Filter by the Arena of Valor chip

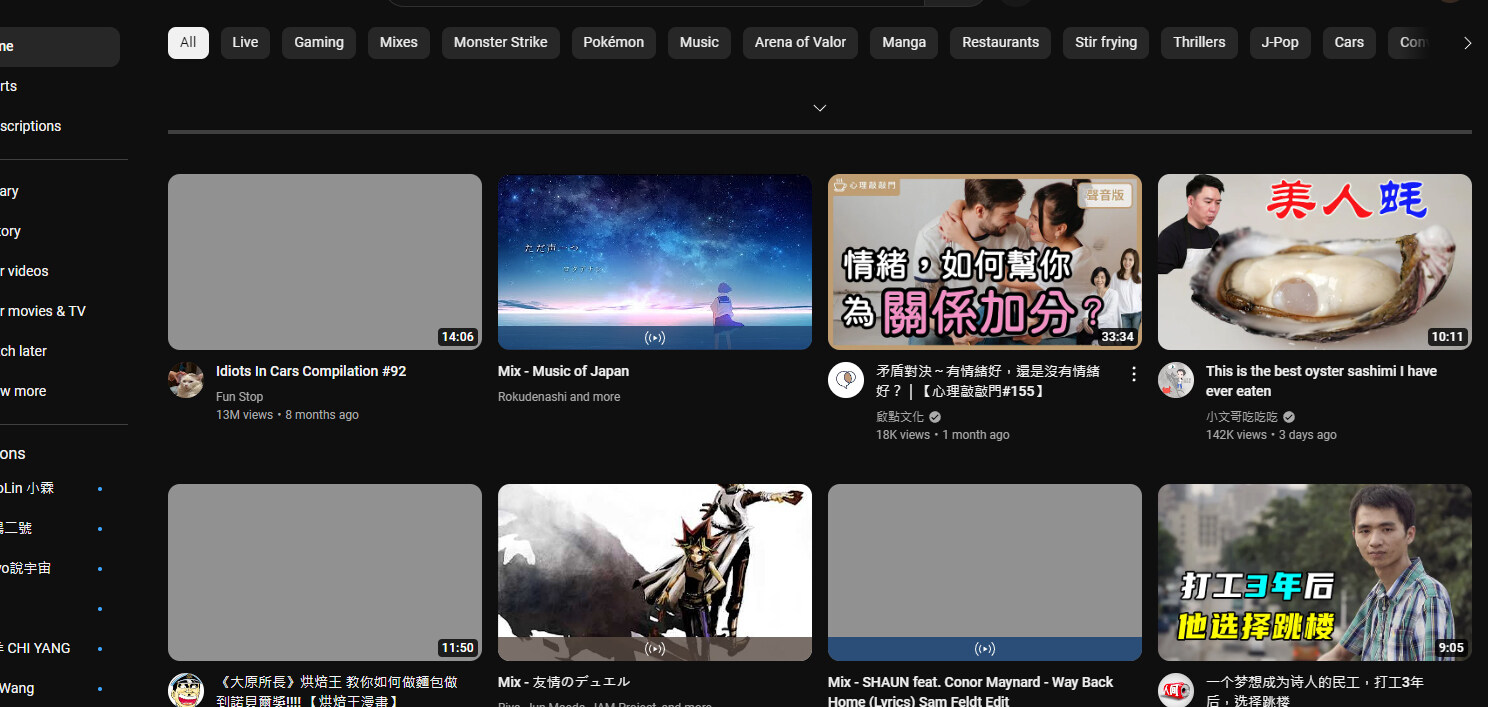coord(800,42)
